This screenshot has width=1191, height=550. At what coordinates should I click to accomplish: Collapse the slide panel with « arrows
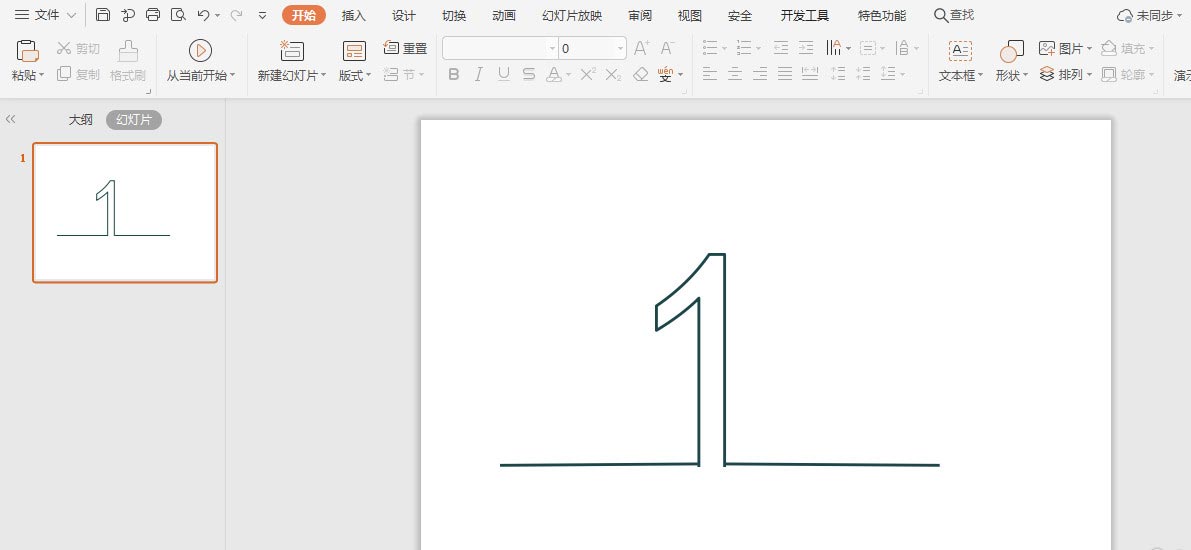(x=11, y=119)
